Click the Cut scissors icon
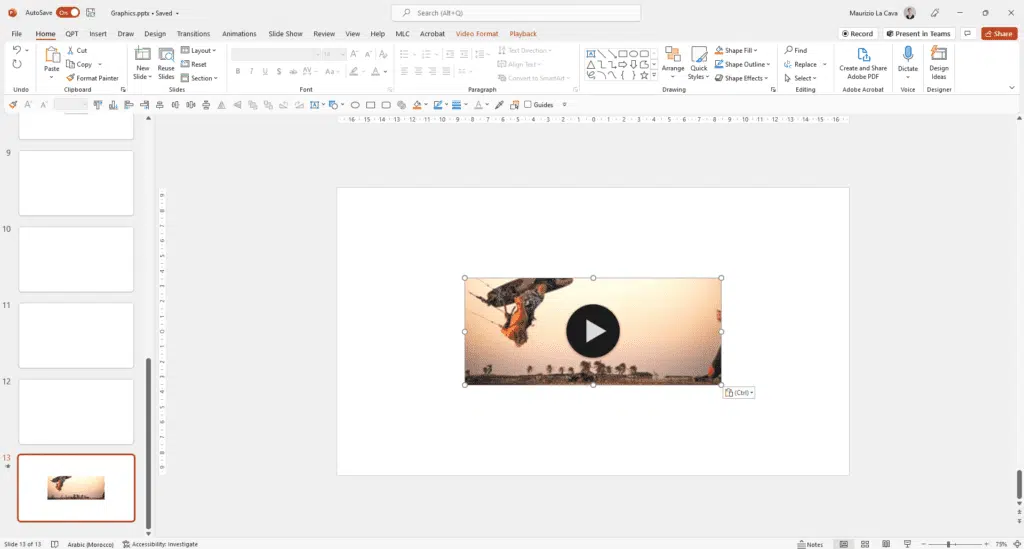The height and width of the screenshot is (549, 1024). point(70,50)
